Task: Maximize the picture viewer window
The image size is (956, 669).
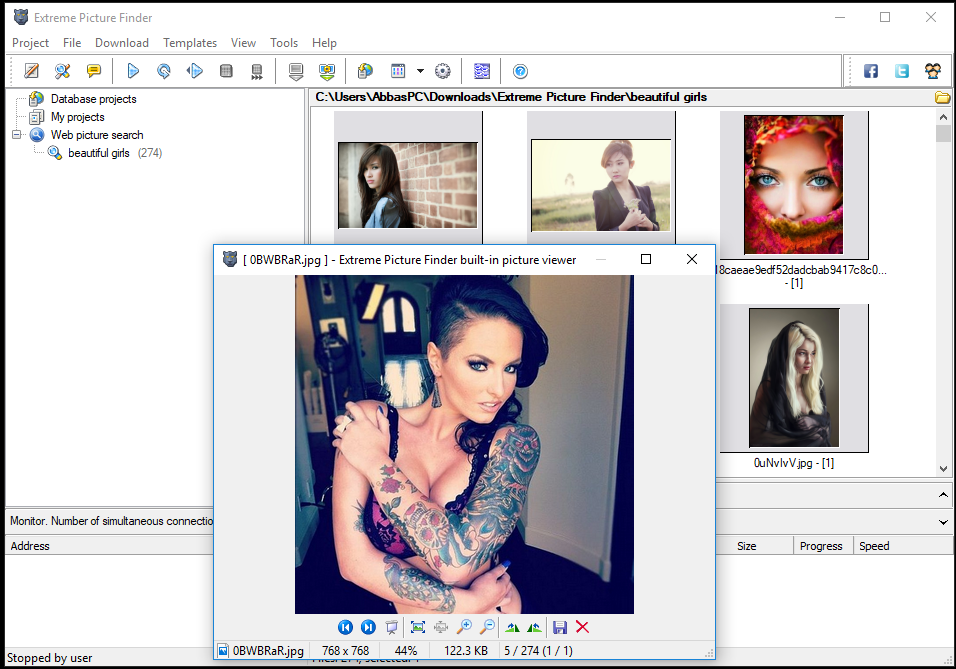Action: click(x=646, y=259)
